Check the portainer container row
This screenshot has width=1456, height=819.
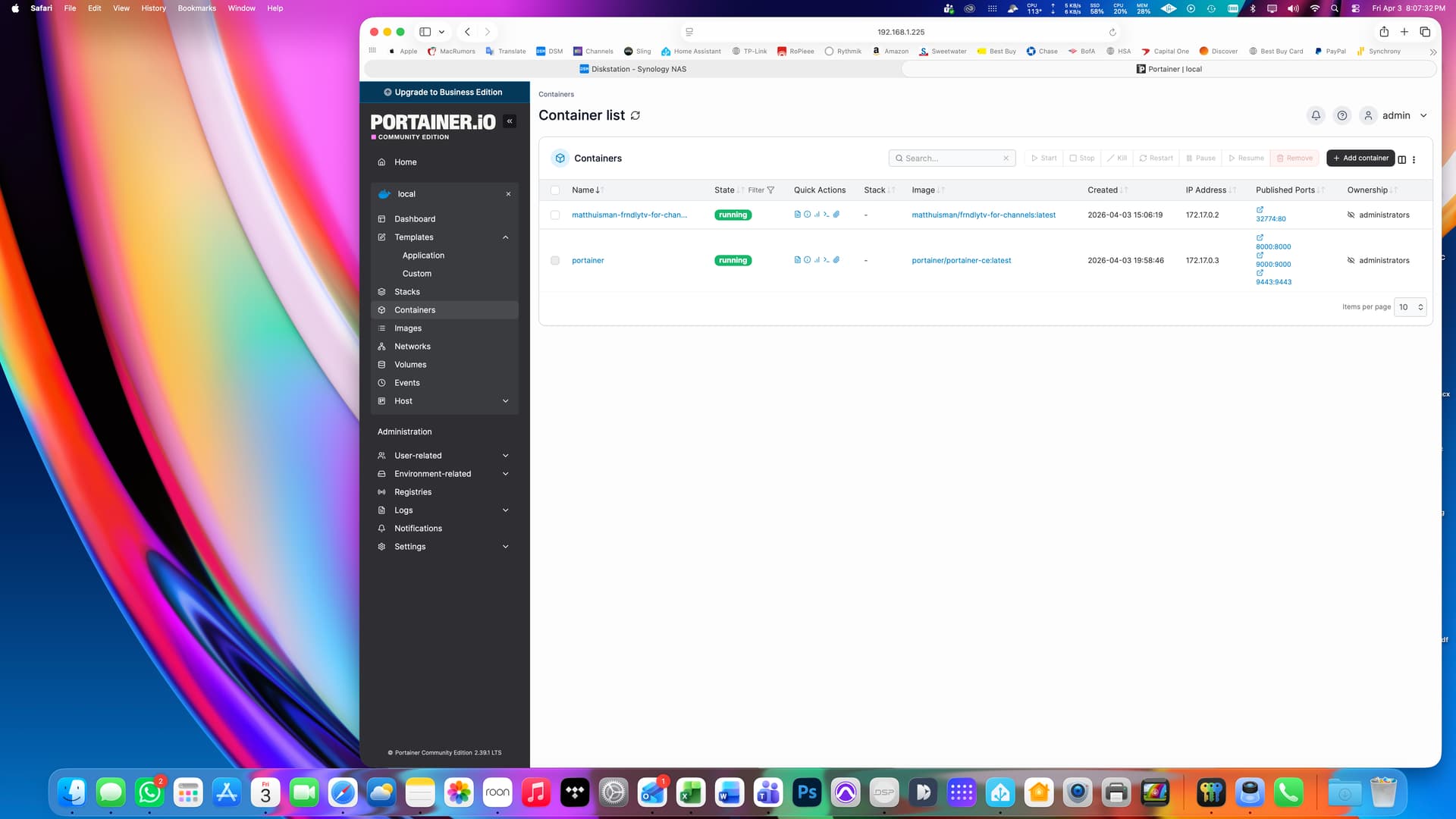click(x=555, y=261)
